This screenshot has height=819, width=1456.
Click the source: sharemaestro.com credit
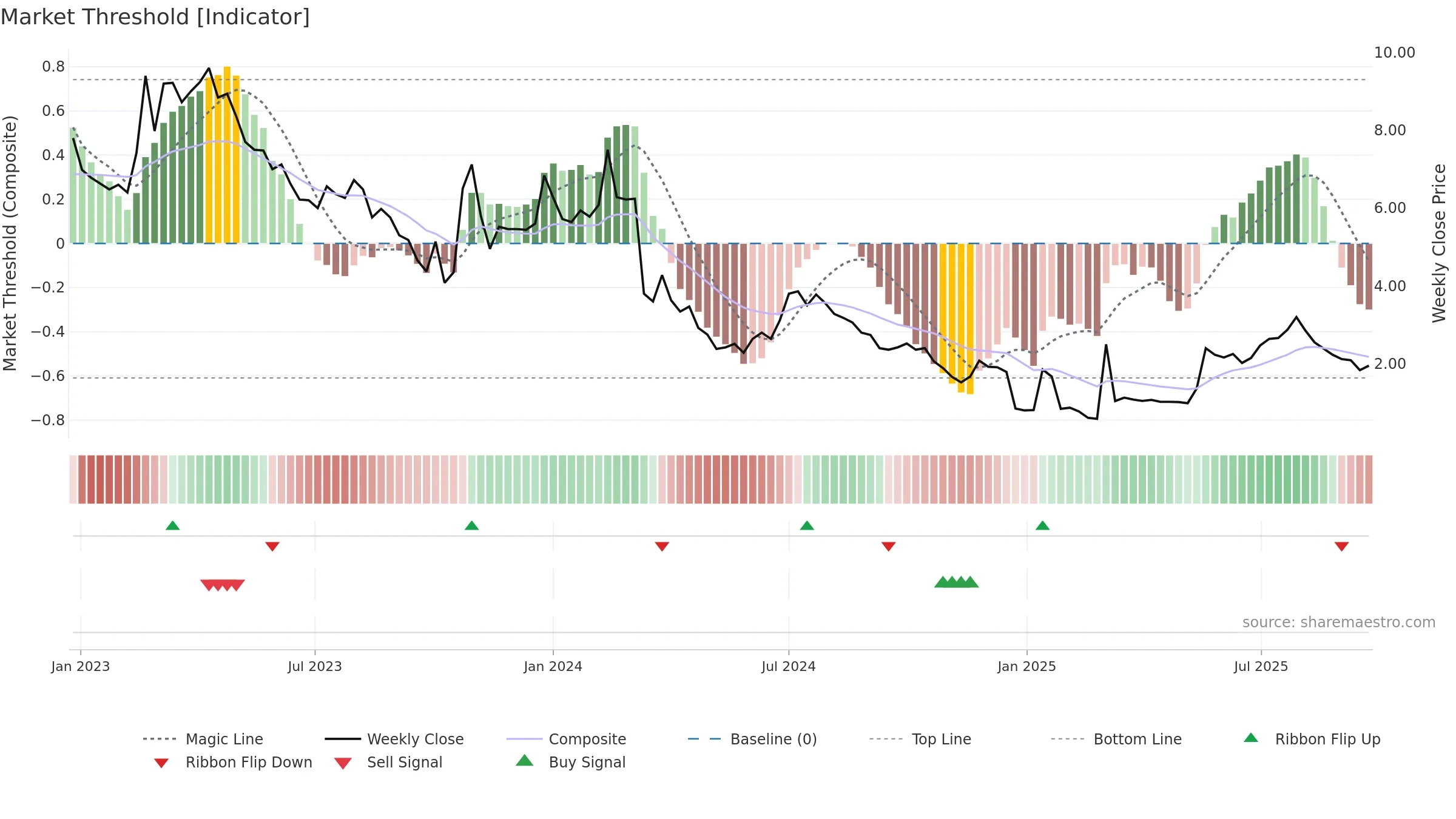[1339, 622]
